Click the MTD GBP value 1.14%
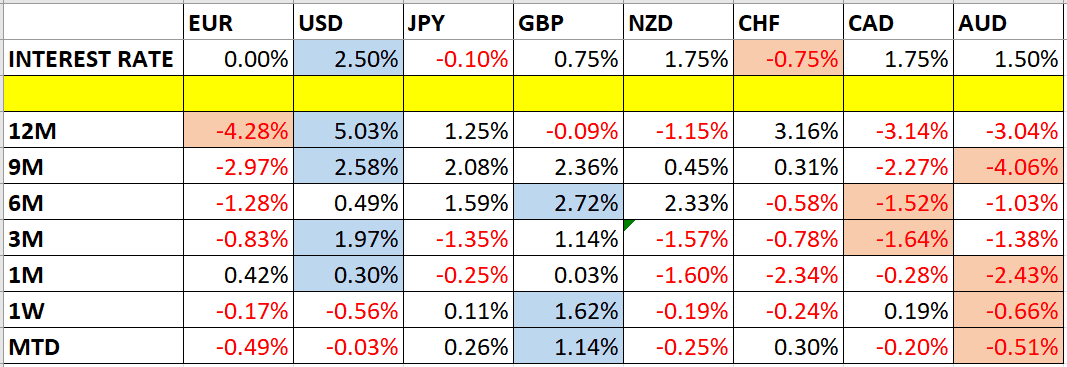Viewport: 1067px width, 367px height. (568, 346)
